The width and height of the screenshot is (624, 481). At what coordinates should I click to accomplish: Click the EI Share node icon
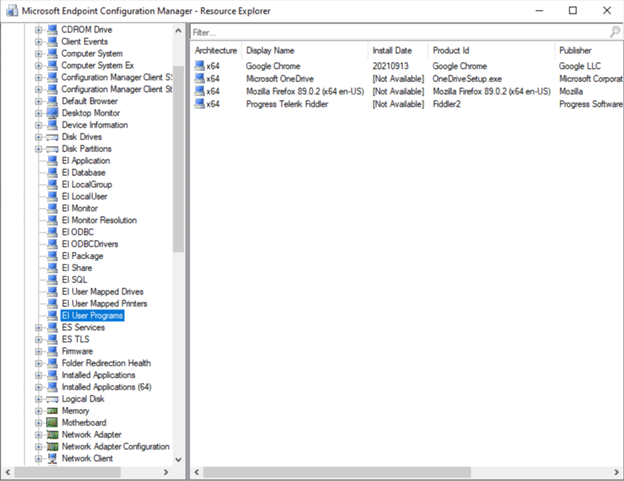click(52, 268)
